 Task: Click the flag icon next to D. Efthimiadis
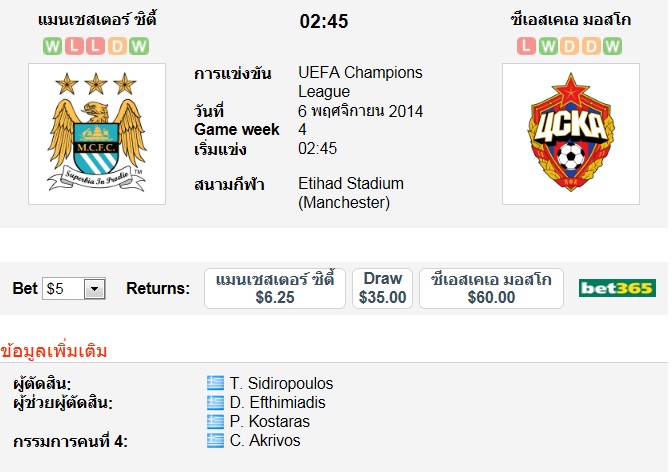click(215, 403)
